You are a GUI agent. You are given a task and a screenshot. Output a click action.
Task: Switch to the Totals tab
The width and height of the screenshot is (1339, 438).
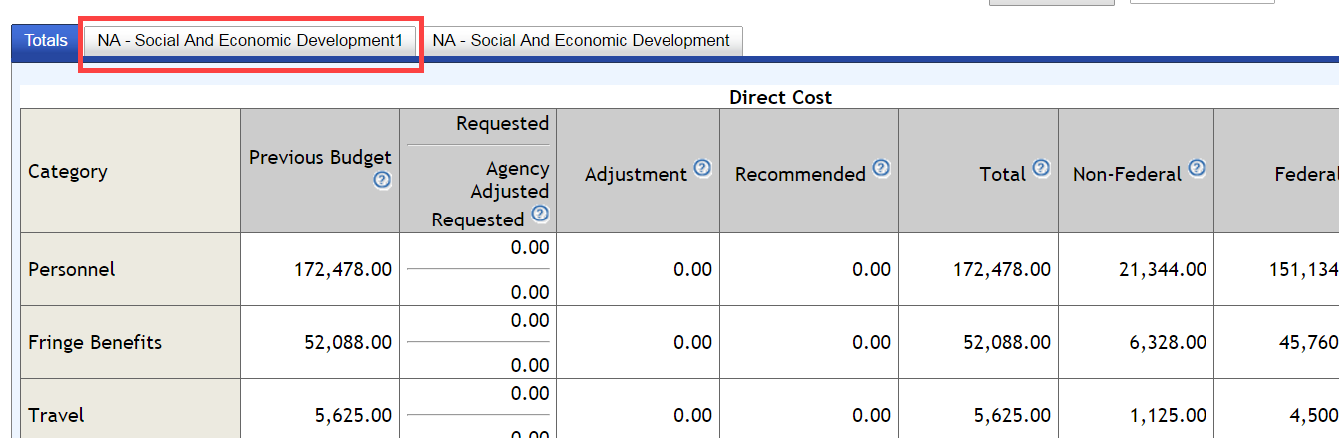(46, 41)
